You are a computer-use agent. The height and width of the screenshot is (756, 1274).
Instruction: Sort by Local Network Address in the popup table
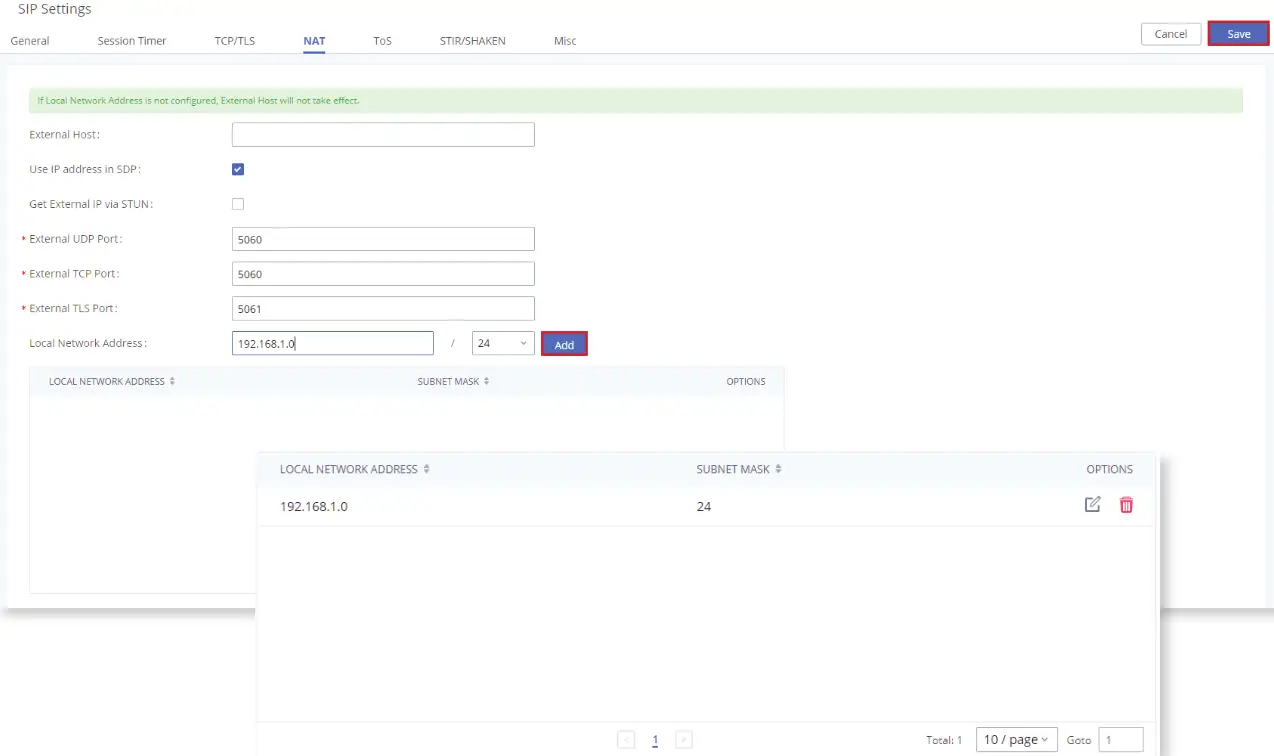[x=427, y=469]
